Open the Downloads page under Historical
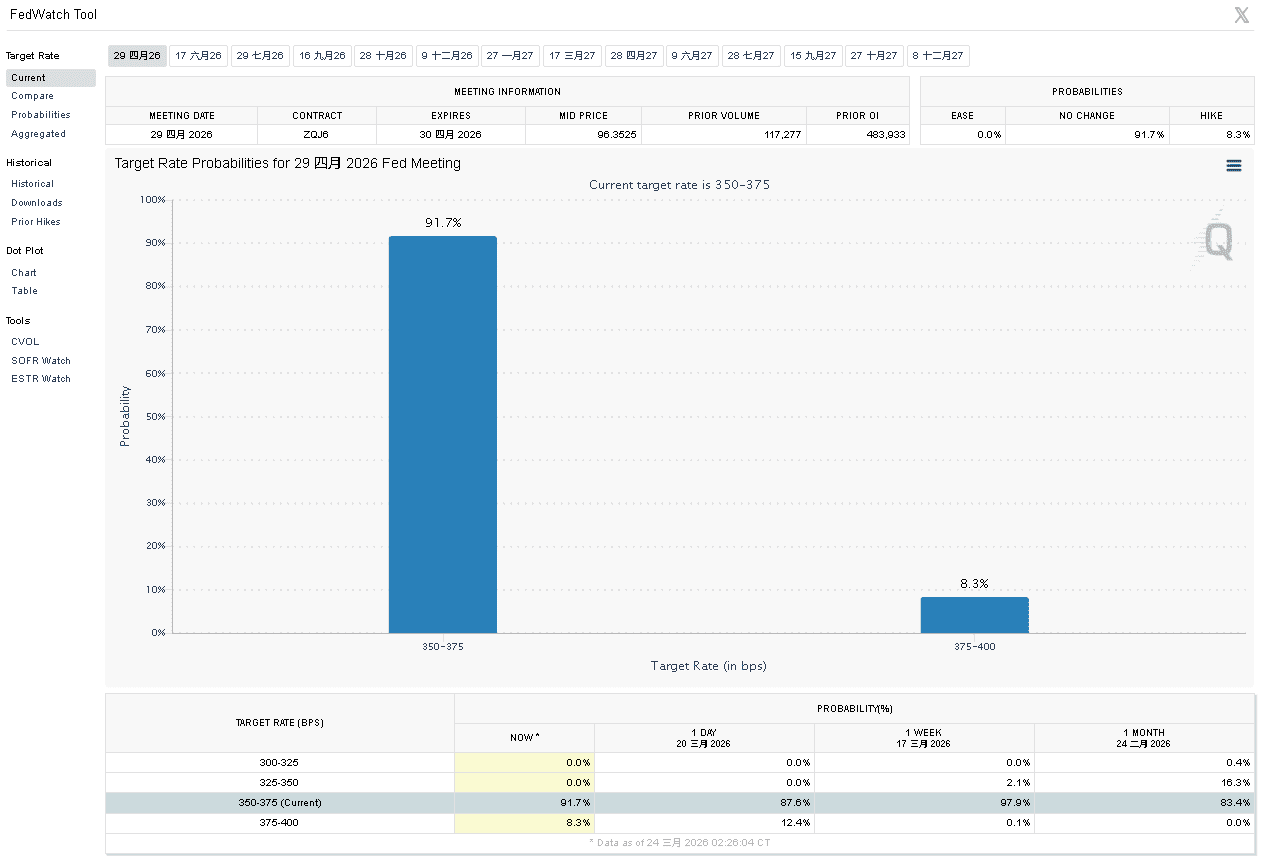 pos(36,203)
